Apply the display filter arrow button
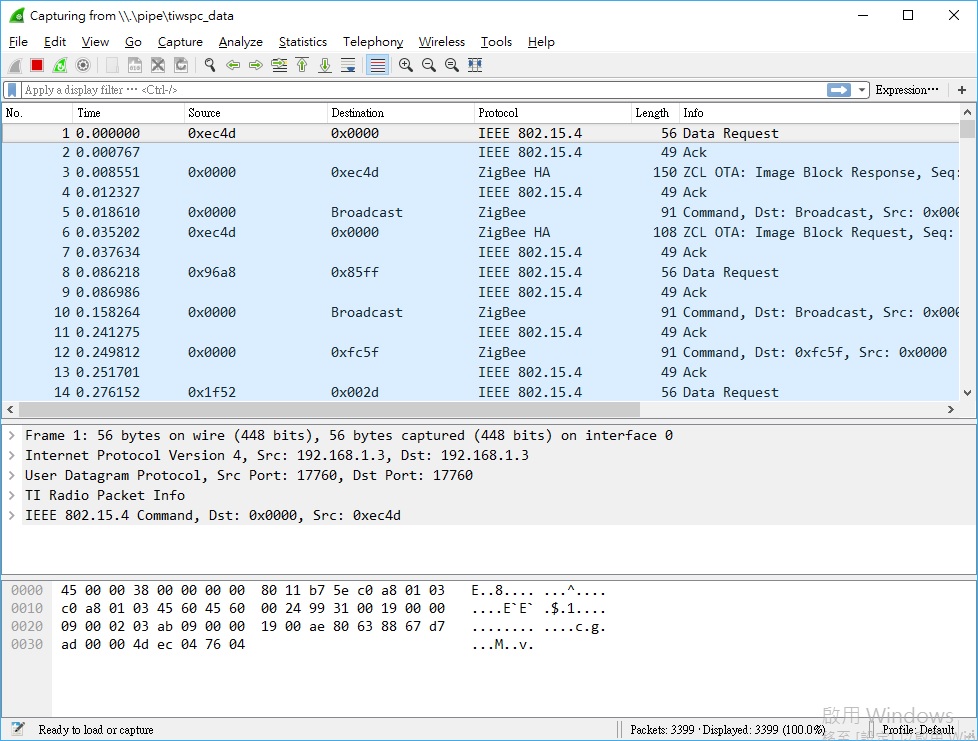This screenshot has height=741, width=978. (x=839, y=90)
